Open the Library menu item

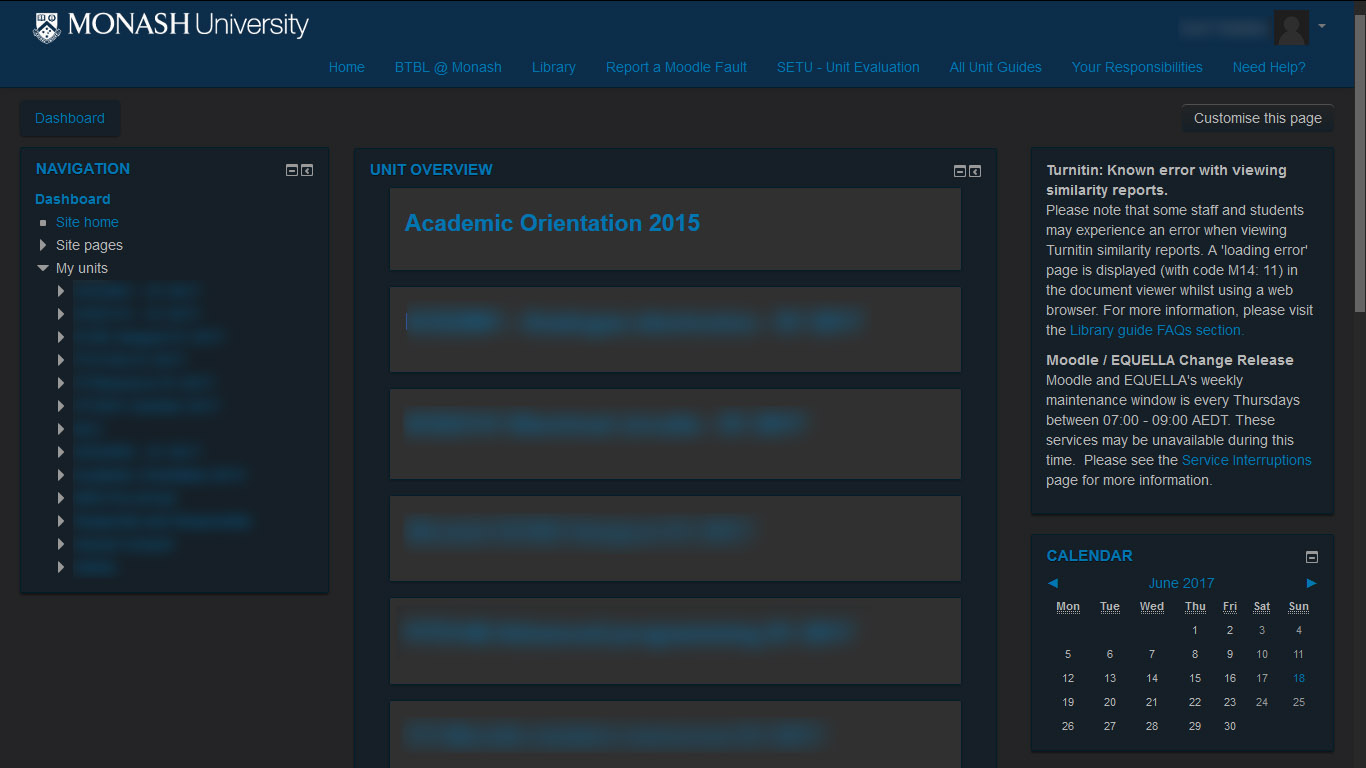click(553, 67)
